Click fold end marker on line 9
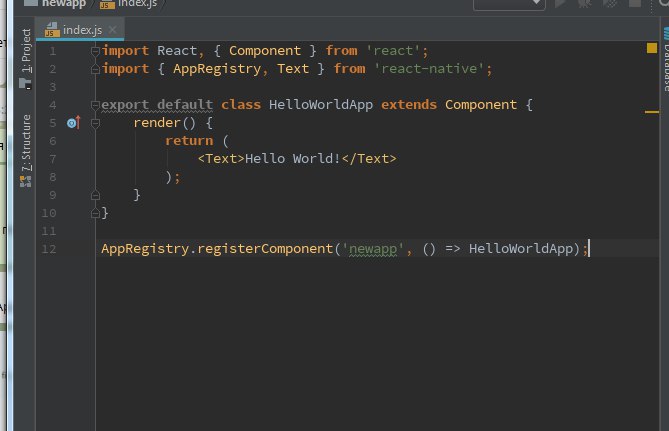This screenshot has width=669, height=431. coord(95,195)
